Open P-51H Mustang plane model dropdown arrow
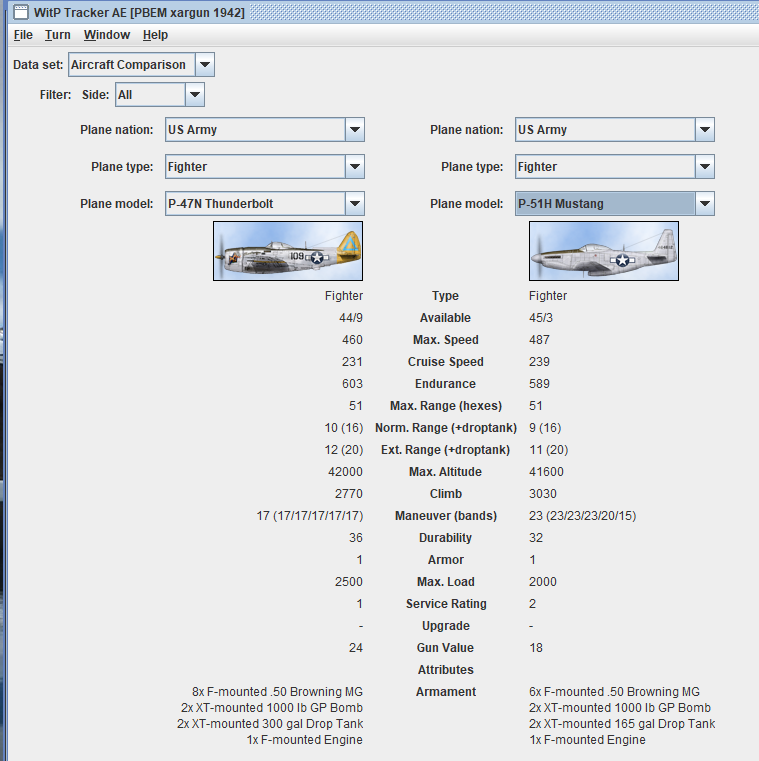Image resolution: width=759 pixels, height=761 pixels. pyautogui.click(x=705, y=203)
